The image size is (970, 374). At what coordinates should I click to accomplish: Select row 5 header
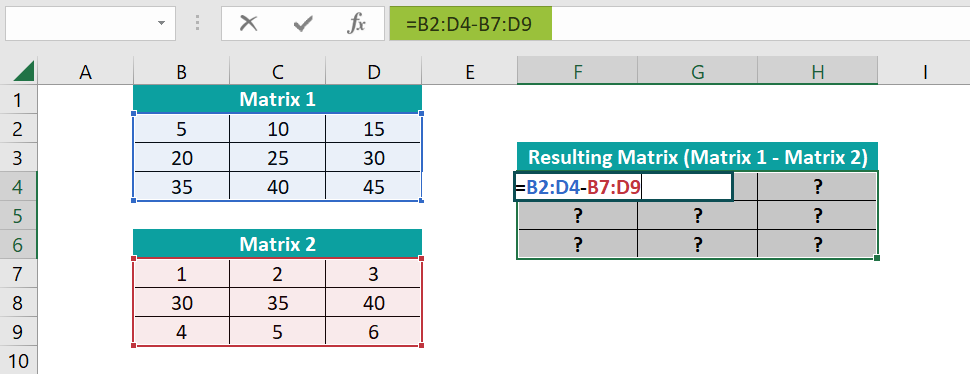19,216
